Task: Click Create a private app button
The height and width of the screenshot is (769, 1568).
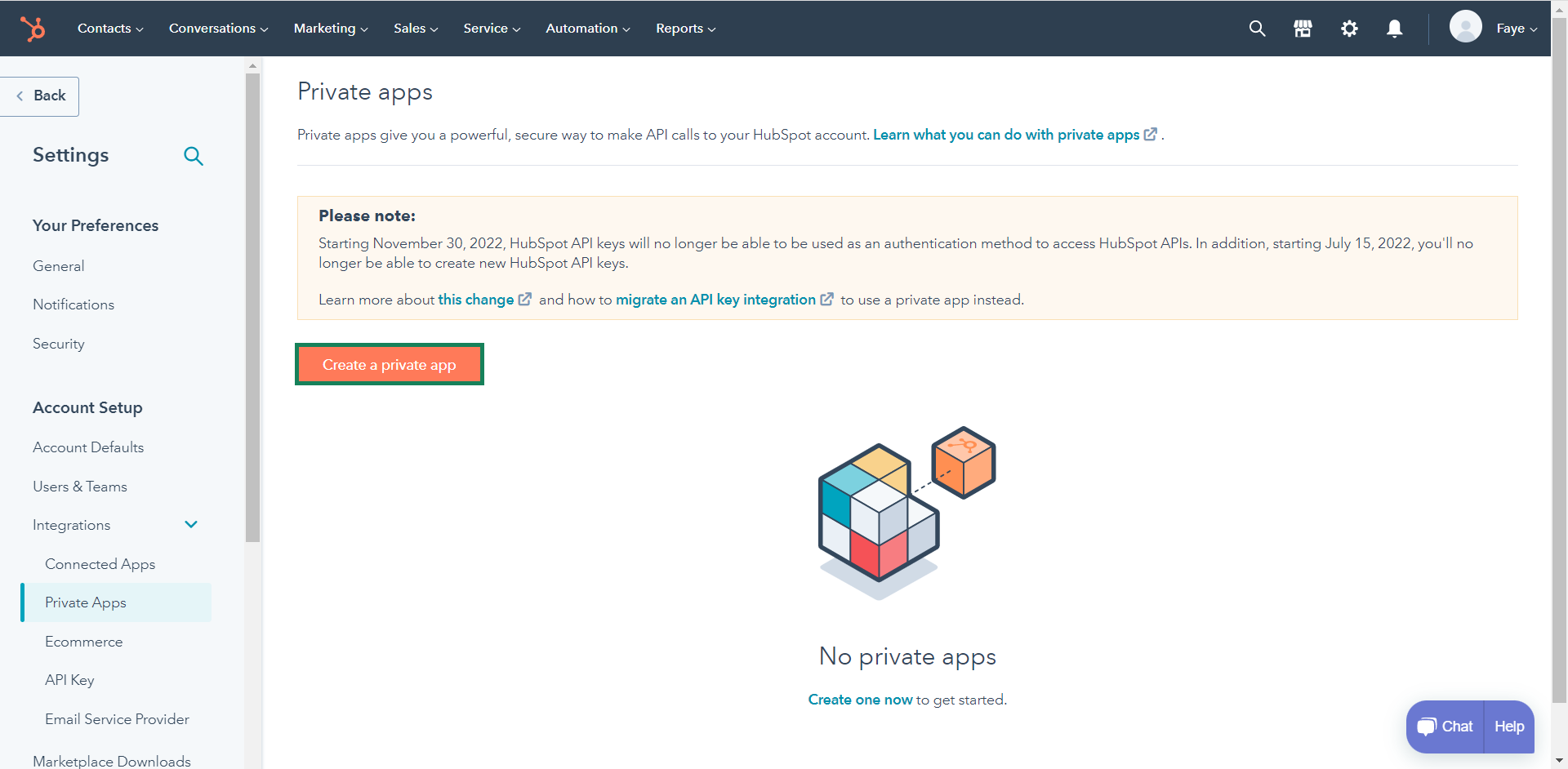Action: coord(390,365)
